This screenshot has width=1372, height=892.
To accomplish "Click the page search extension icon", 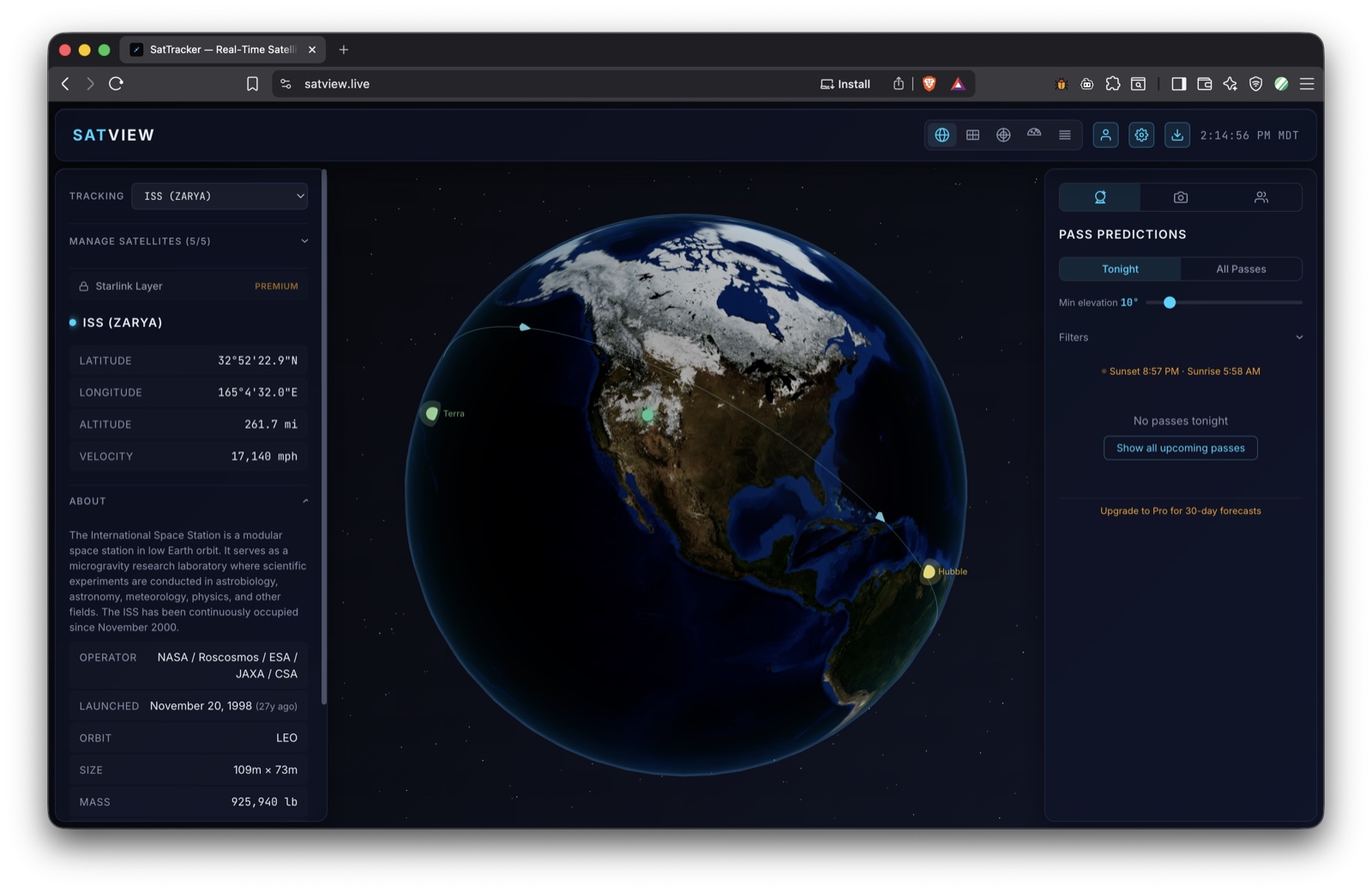I will click(x=1138, y=83).
